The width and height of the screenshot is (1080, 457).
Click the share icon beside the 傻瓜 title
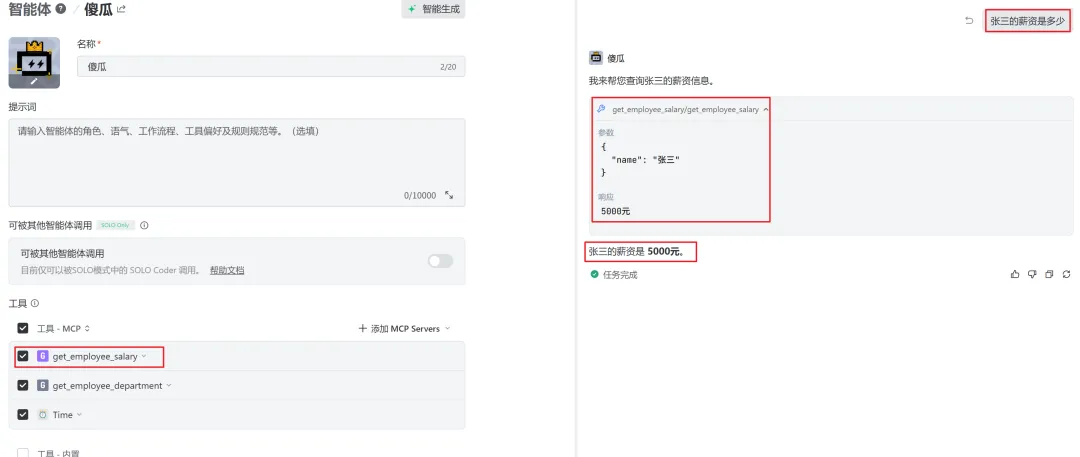point(122,9)
